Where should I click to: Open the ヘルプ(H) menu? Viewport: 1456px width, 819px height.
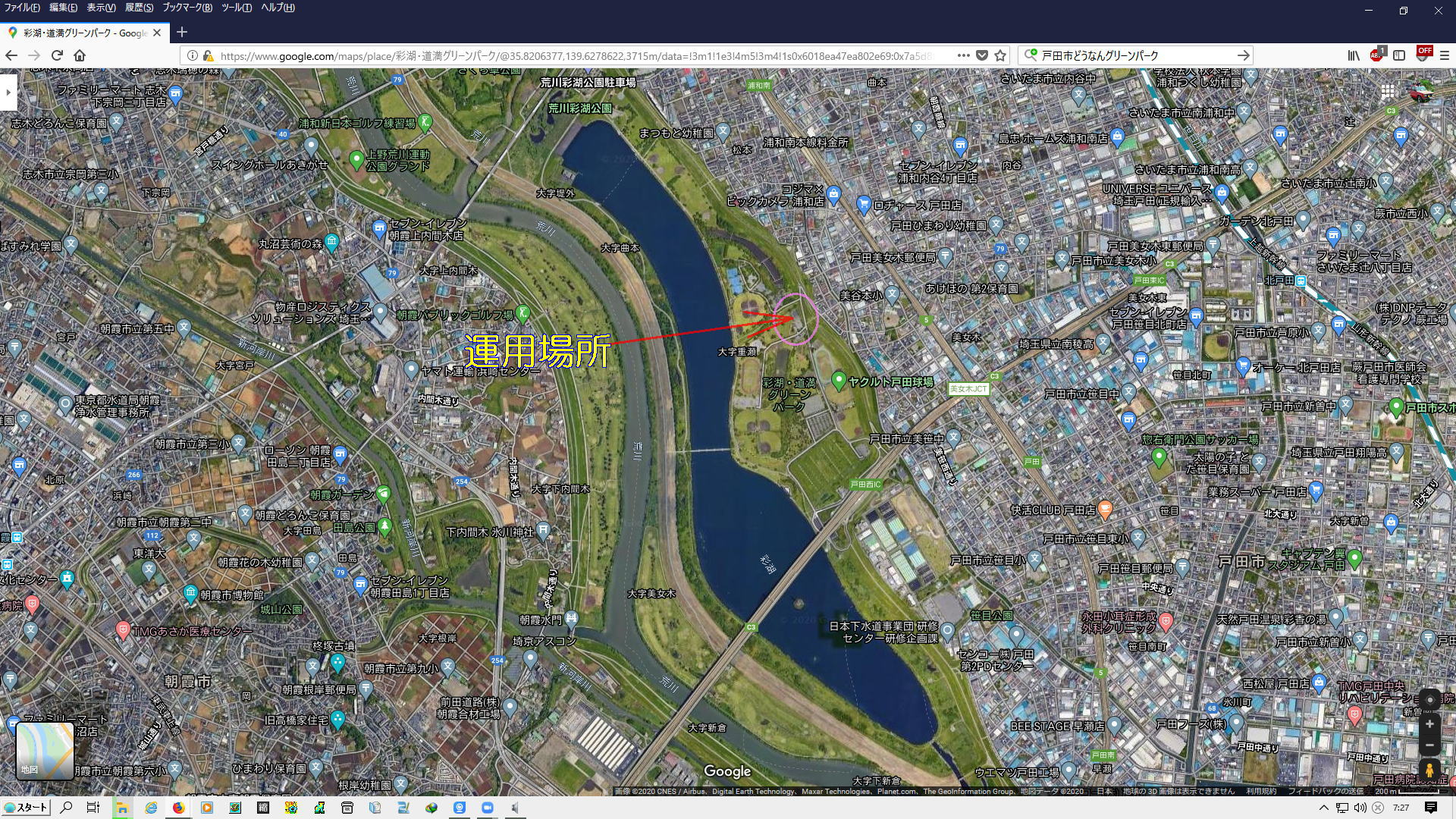[x=278, y=8]
